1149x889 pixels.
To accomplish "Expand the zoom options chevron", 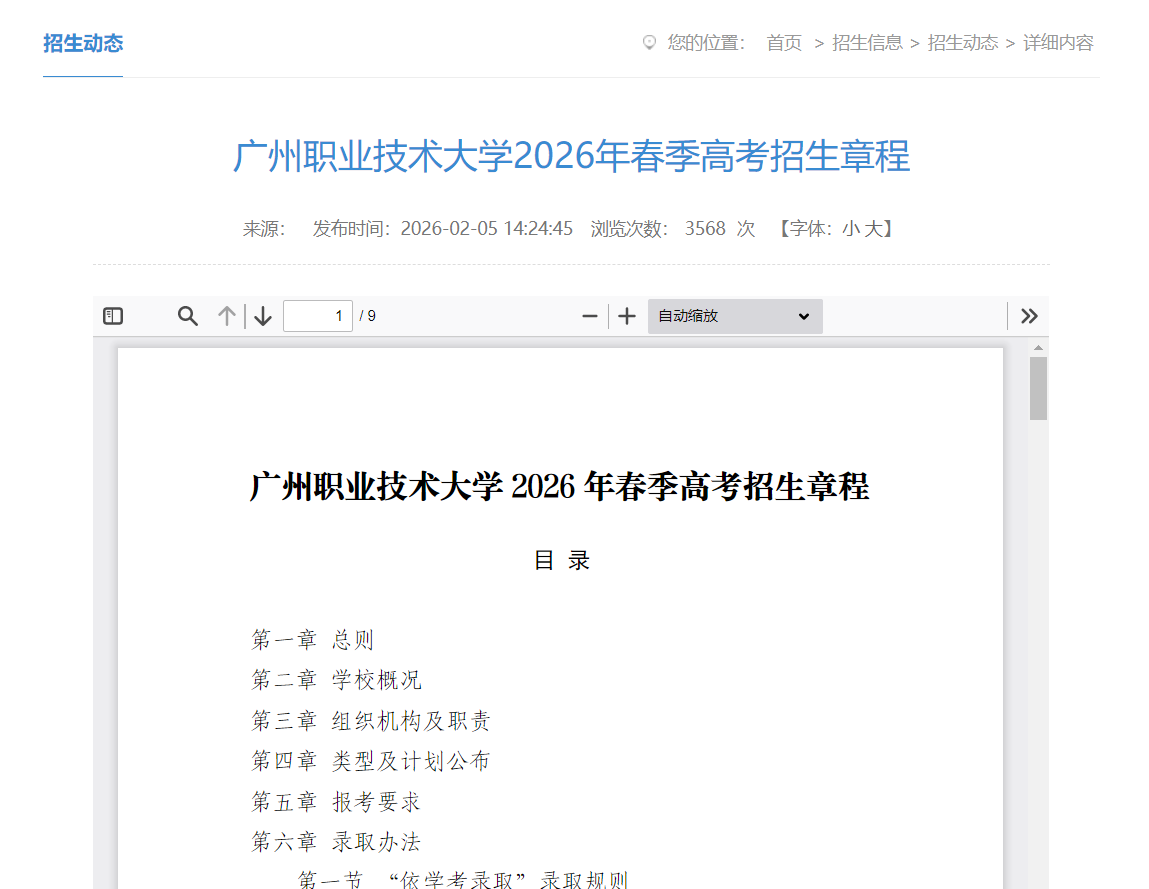I will pos(805,315).
